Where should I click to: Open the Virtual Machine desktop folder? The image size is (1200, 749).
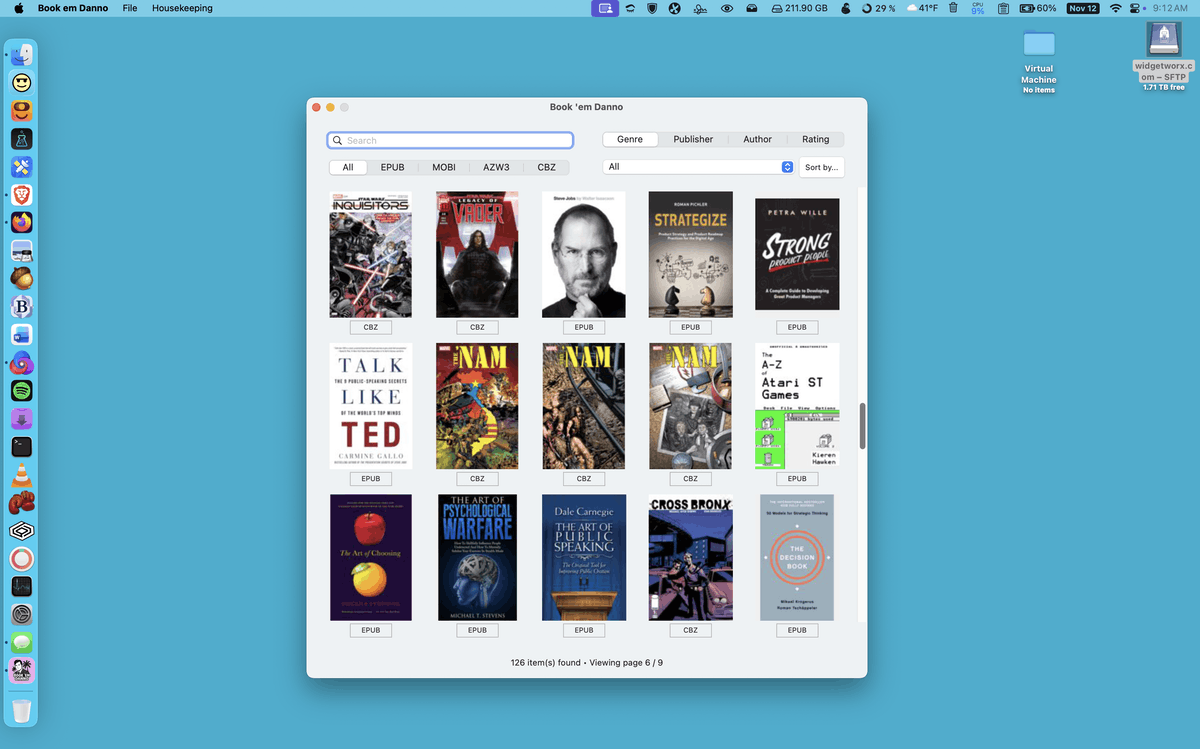point(1039,45)
